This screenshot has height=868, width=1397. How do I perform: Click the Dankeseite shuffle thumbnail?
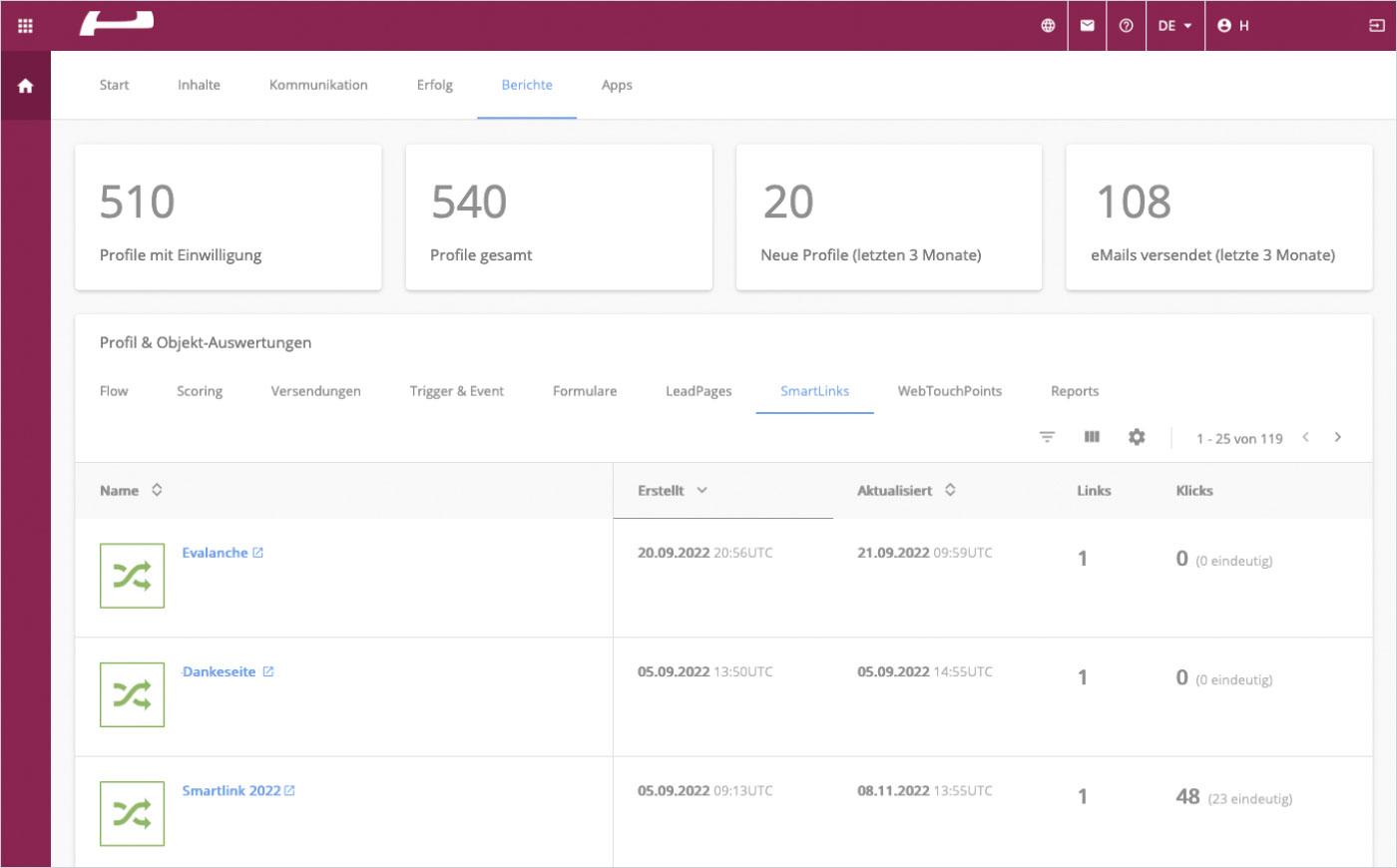(132, 694)
